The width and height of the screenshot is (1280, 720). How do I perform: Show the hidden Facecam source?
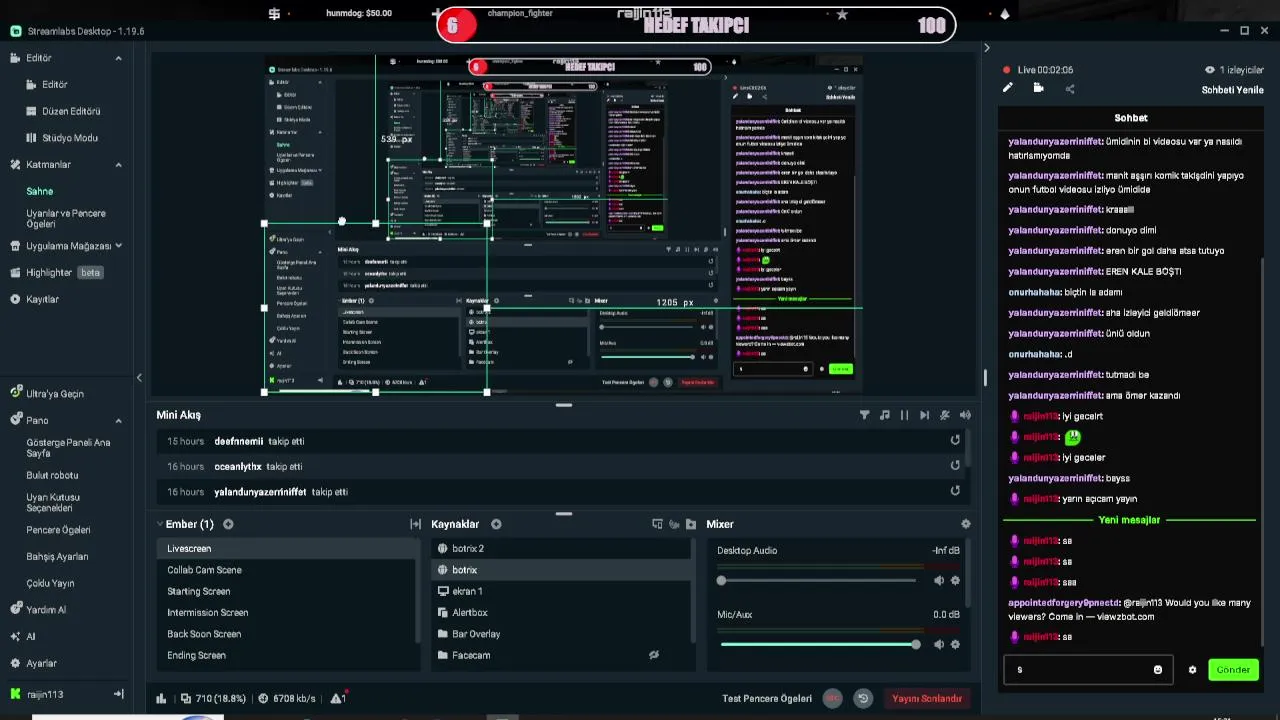pos(654,655)
